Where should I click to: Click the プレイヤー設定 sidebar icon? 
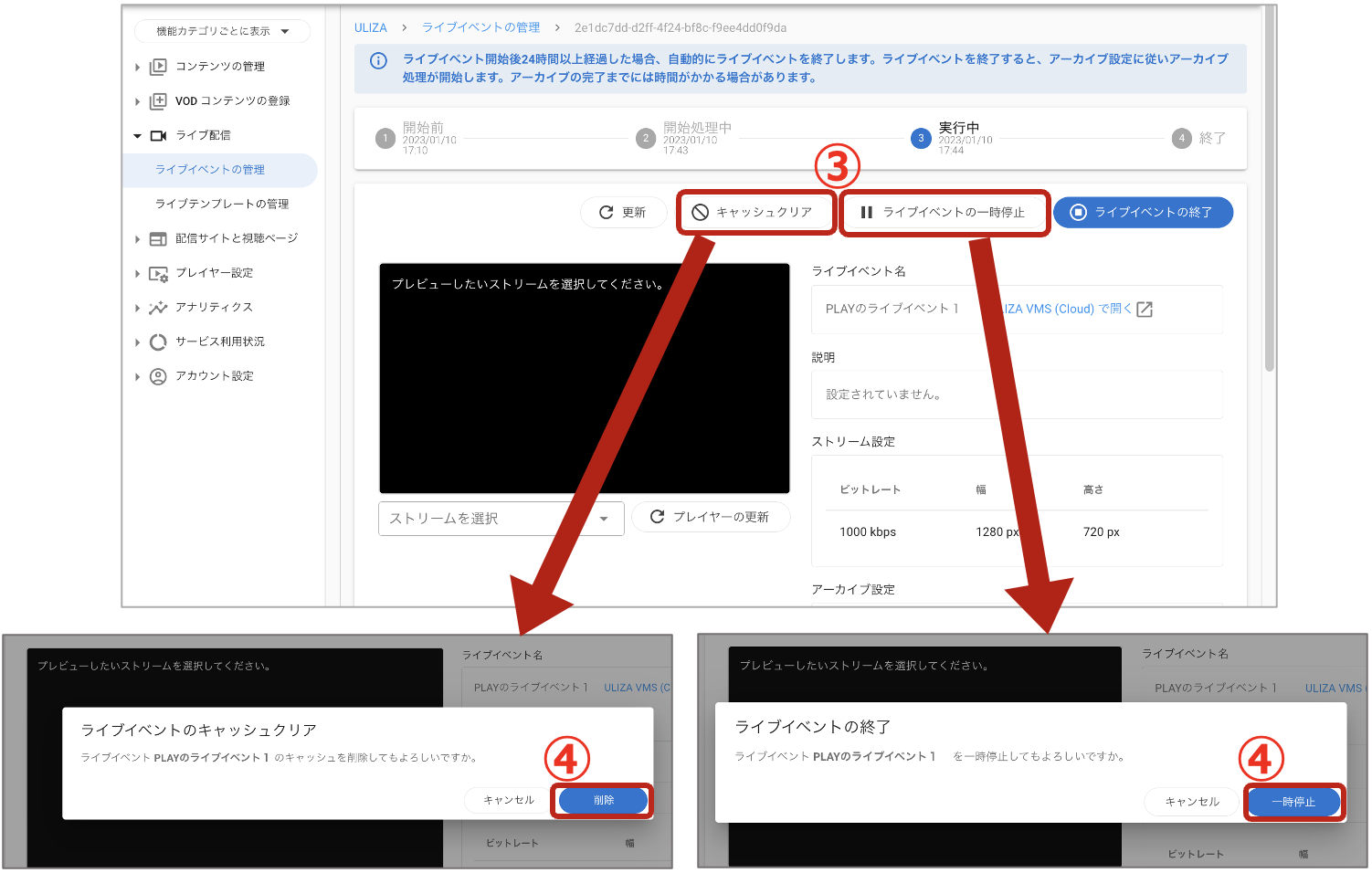click(x=158, y=273)
